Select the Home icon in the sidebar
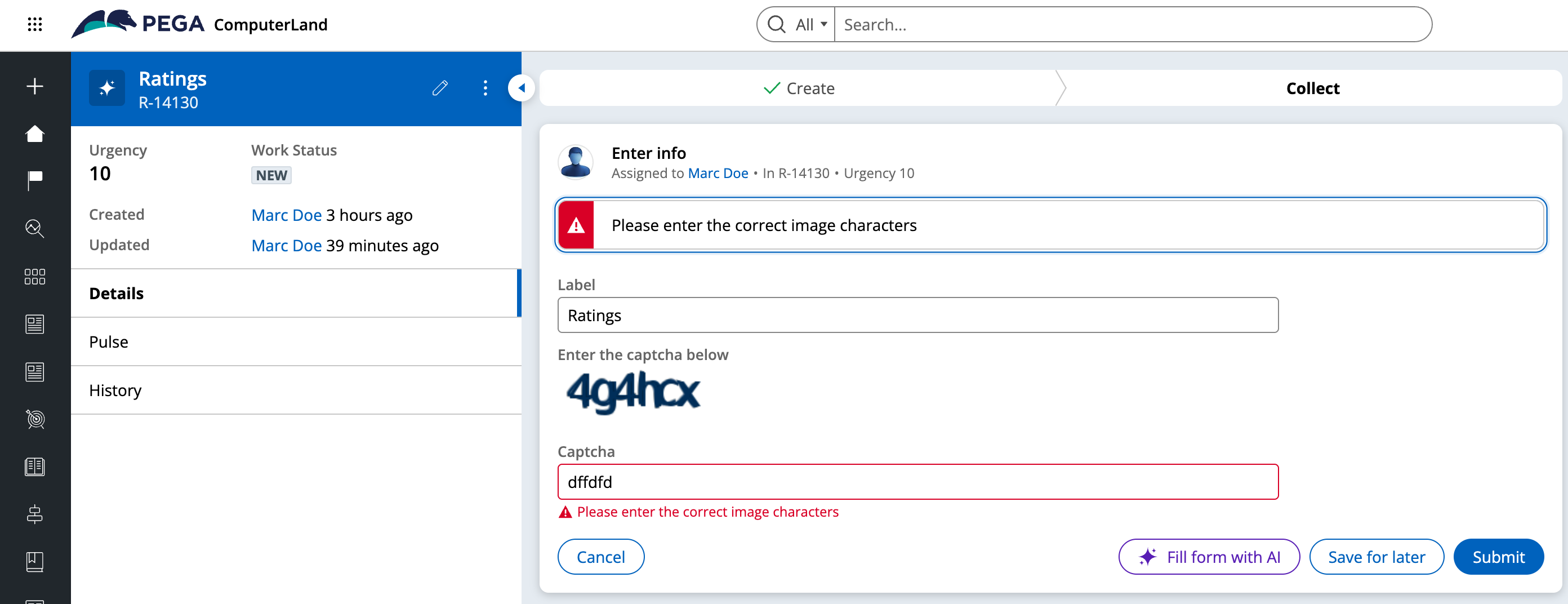 click(x=35, y=134)
